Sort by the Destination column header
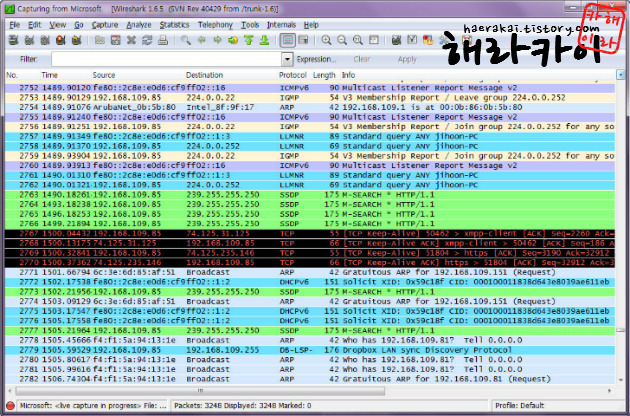The width and height of the screenshot is (630, 416). click(x=204, y=75)
